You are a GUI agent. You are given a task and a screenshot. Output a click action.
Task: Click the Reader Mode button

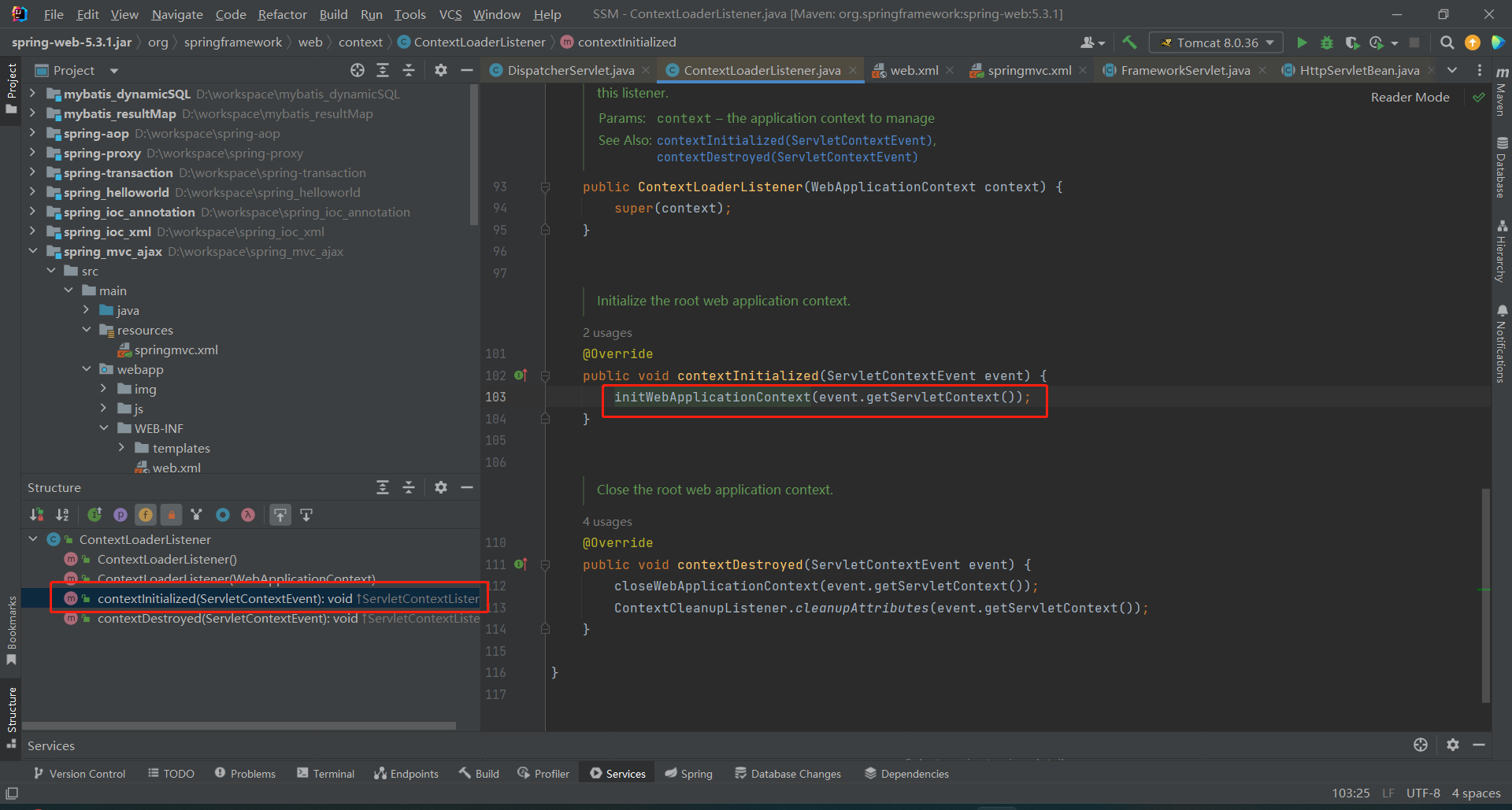tap(1410, 97)
